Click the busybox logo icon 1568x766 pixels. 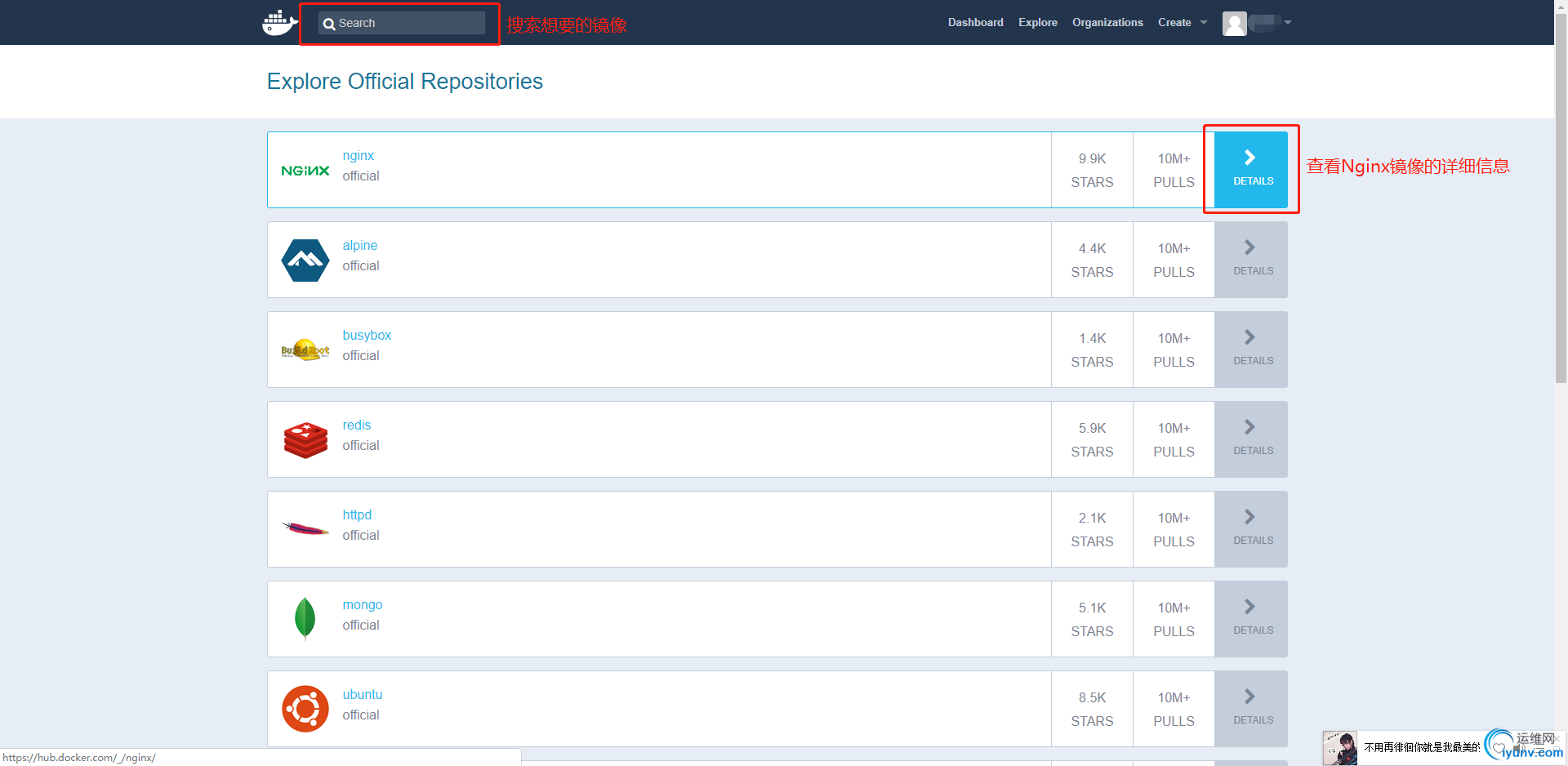point(305,350)
